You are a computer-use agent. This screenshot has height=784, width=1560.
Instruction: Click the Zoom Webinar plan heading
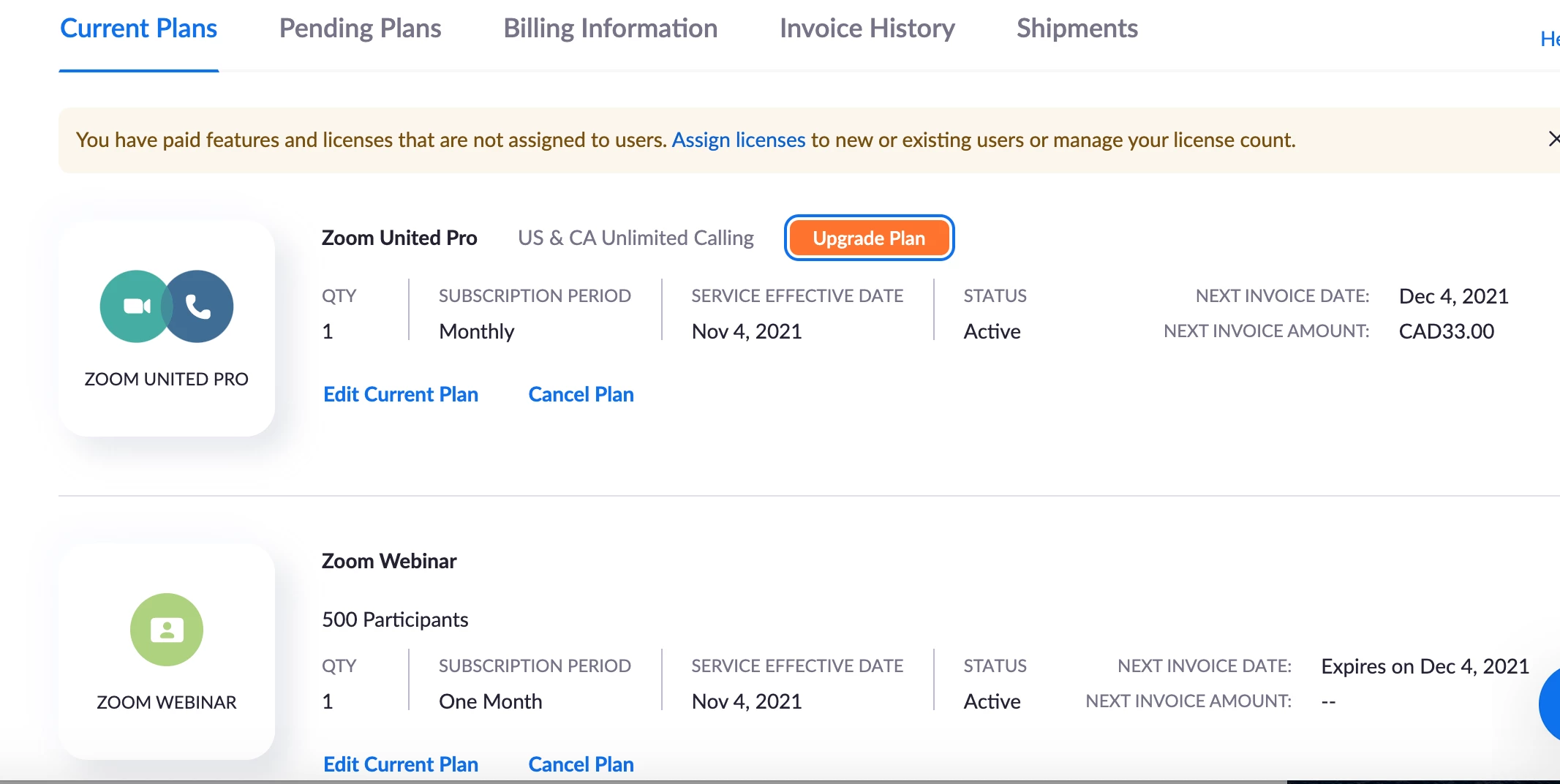tap(388, 561)
